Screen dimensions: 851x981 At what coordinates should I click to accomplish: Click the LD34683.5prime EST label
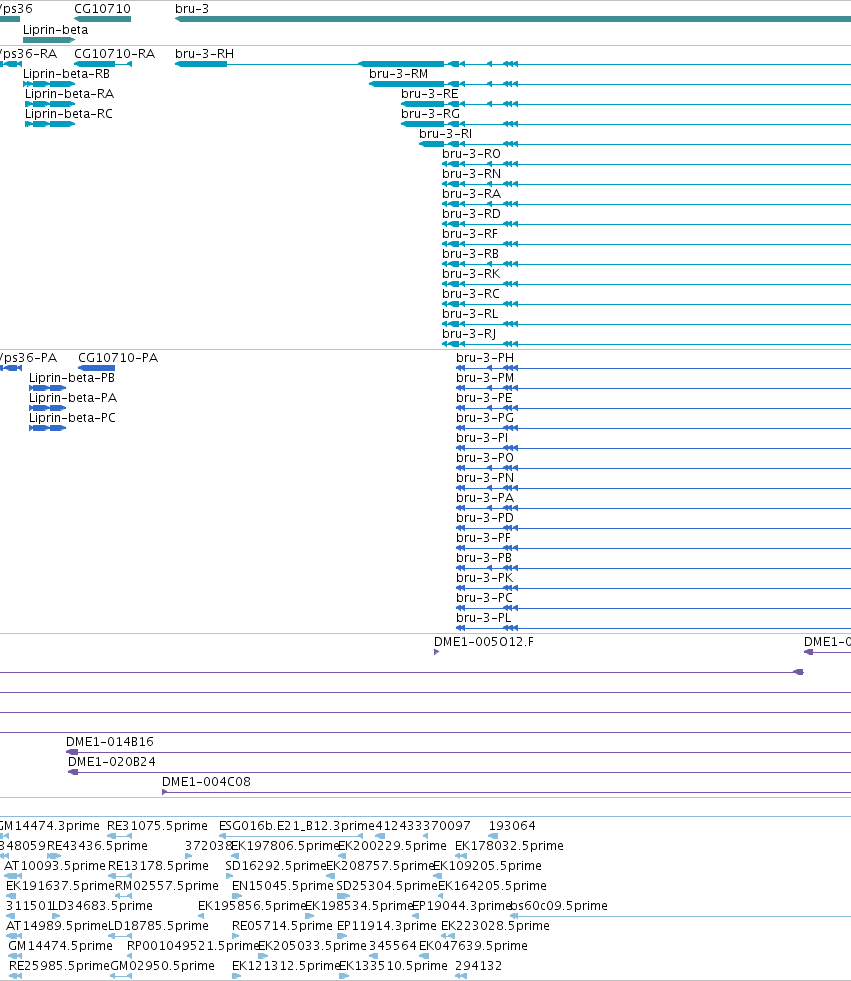click(102, 906)
